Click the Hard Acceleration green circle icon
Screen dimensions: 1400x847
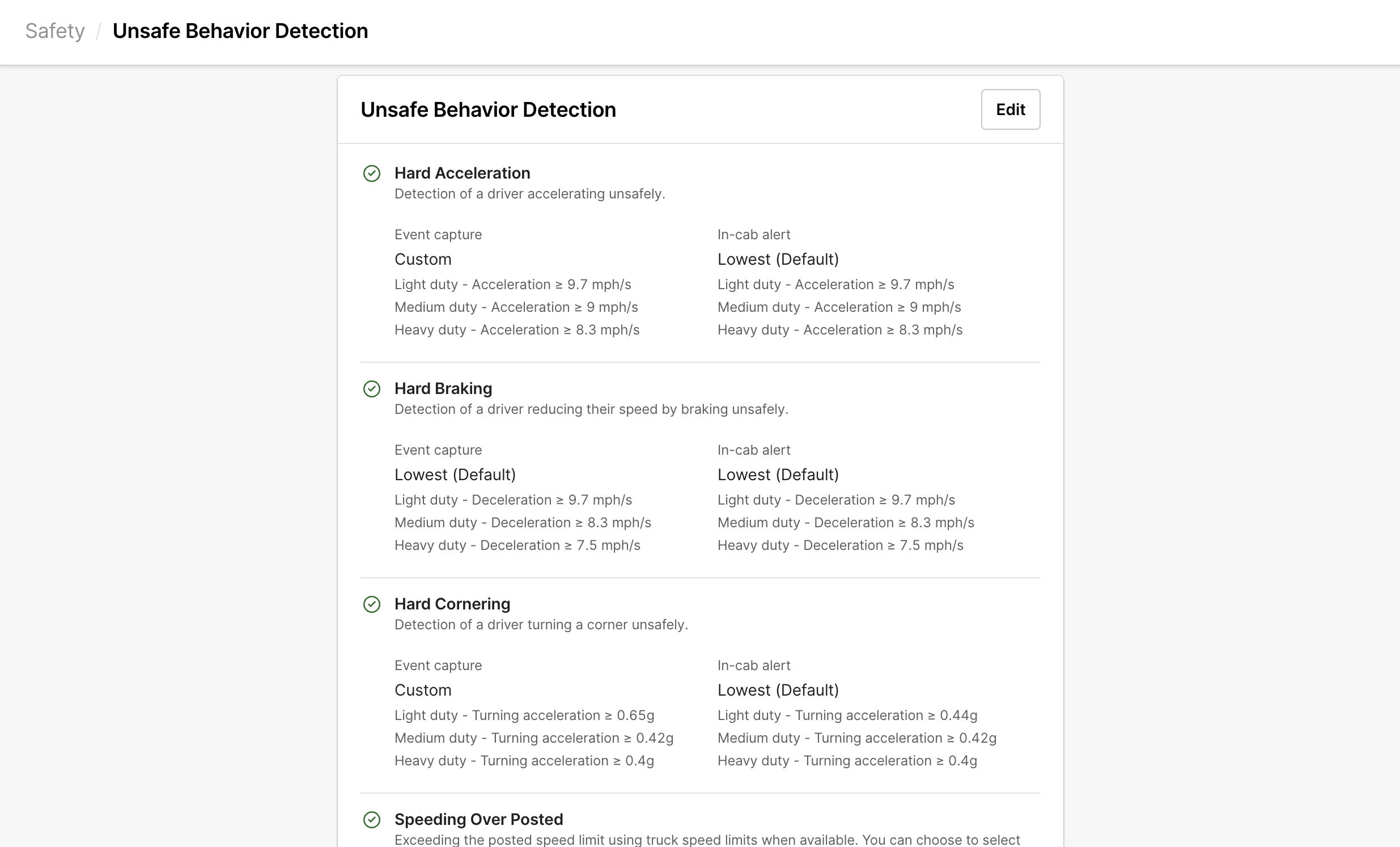[372, 173]
